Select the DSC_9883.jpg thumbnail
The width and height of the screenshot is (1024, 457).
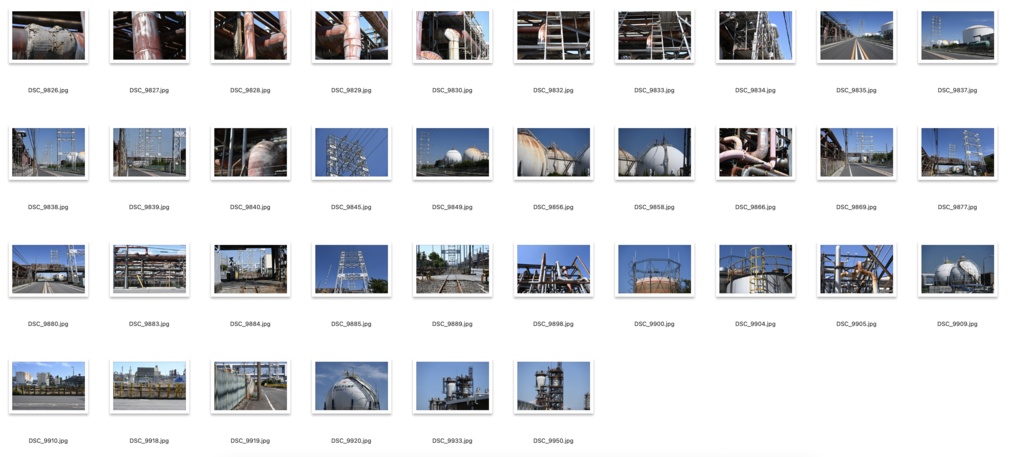click(x=150, y=270)
